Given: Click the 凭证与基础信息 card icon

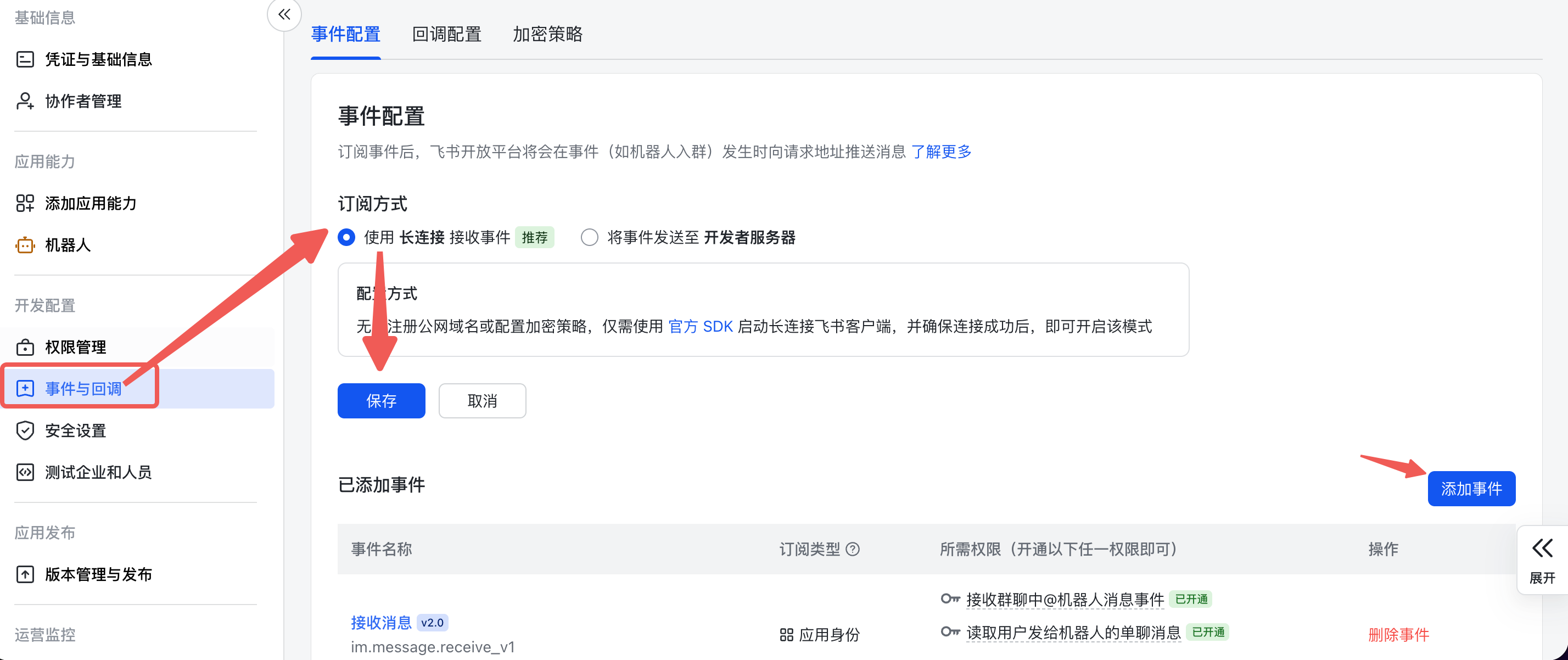Looking at the screenshot, I should coord(25,59).
